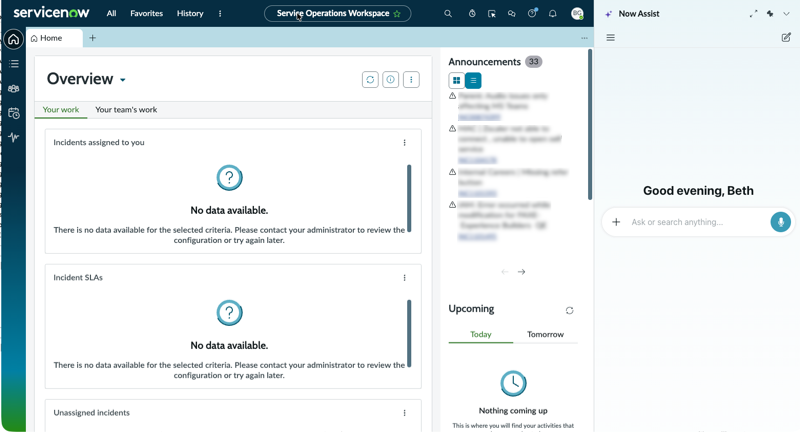Click the Now Assist pin icon
800x432 pixels.
(770, 14)
